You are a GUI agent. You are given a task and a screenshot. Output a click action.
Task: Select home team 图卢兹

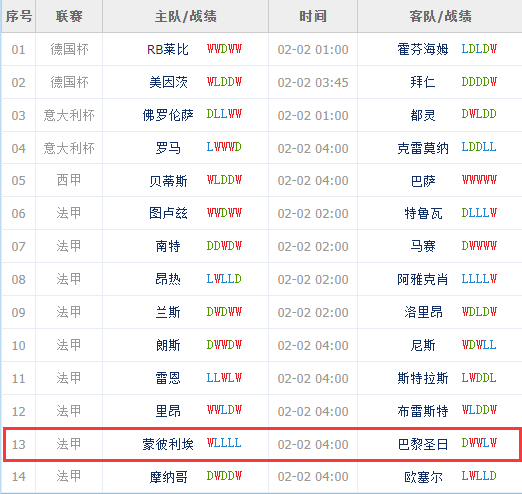(x=168, y=213)
